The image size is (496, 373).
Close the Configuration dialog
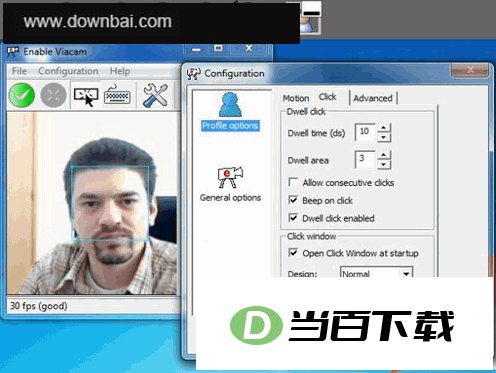470,70
